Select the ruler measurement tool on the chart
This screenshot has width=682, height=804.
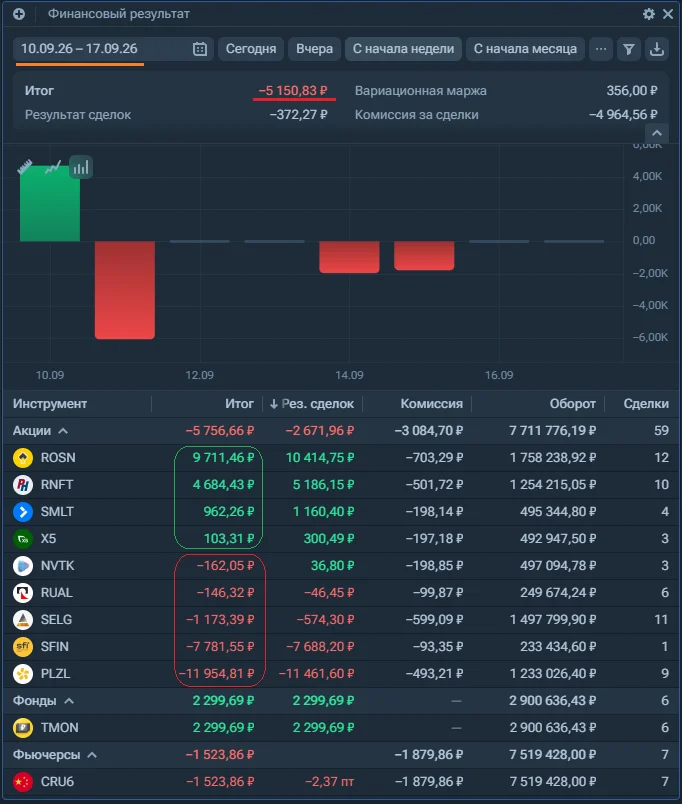click(x=25, y=167)
